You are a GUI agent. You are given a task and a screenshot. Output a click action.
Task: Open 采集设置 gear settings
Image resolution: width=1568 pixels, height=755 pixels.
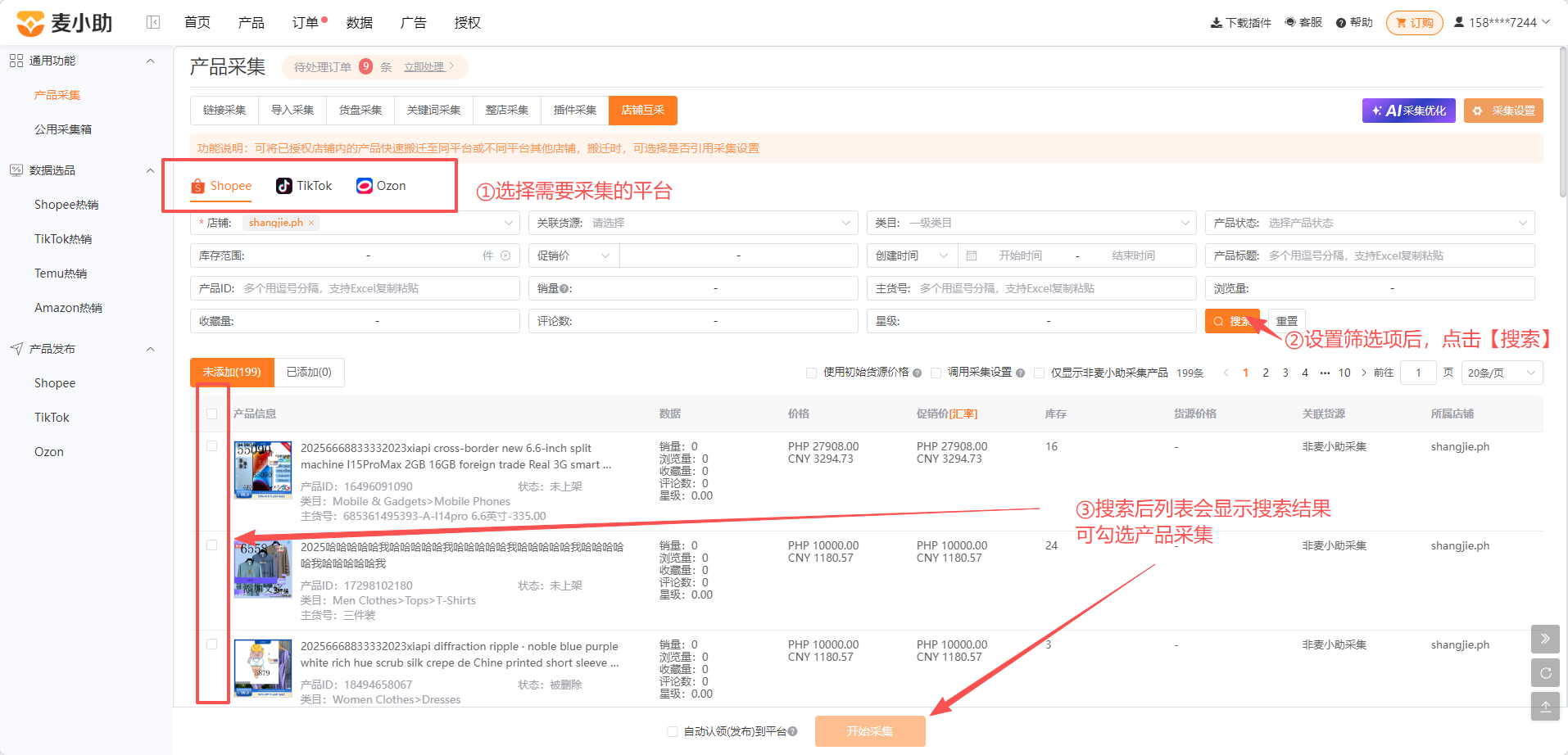coord(1503,111)
